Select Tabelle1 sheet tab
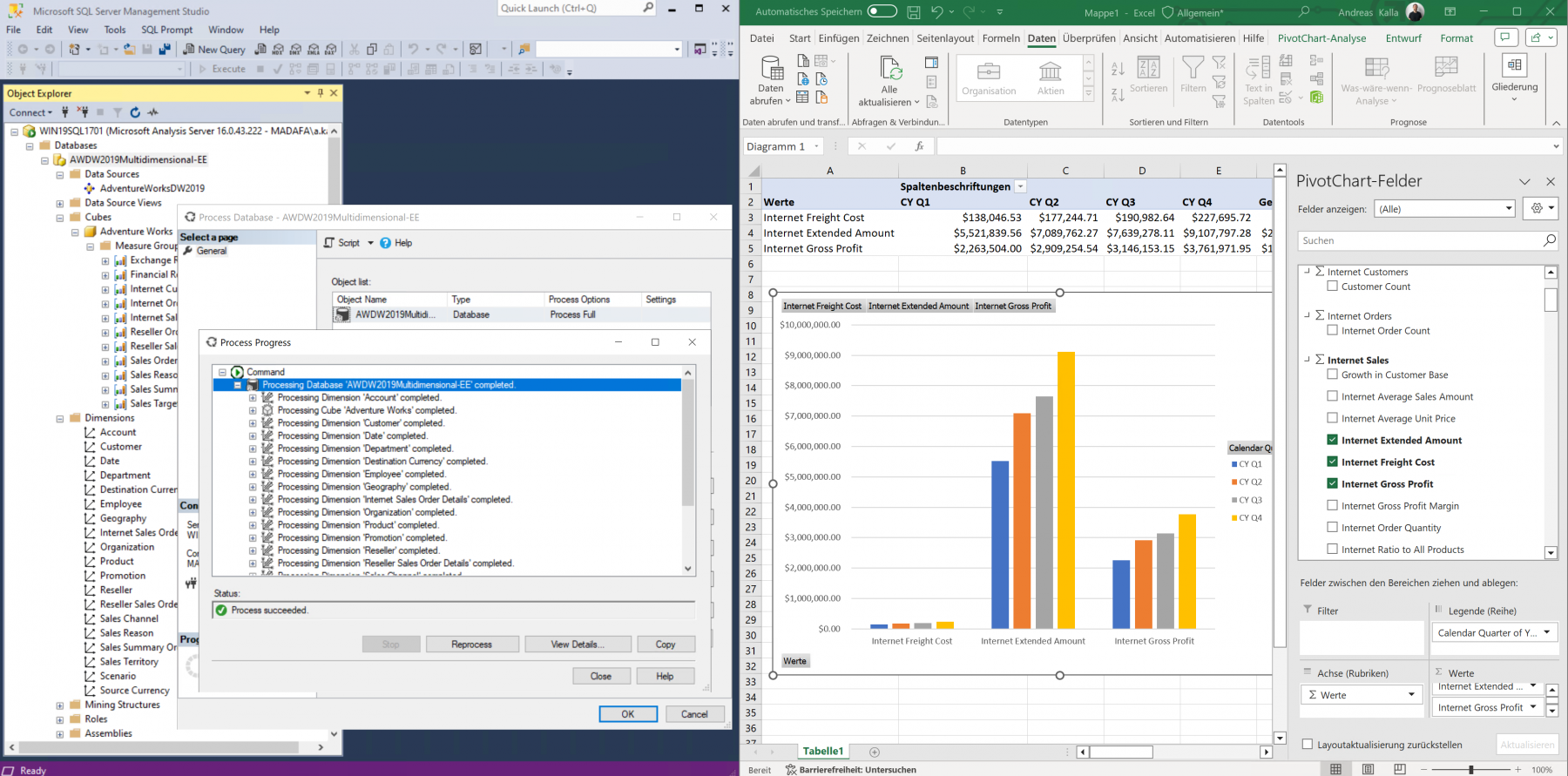Image resolution: width=1568 pixels, height=776 pixels. (x=823, y=752)
